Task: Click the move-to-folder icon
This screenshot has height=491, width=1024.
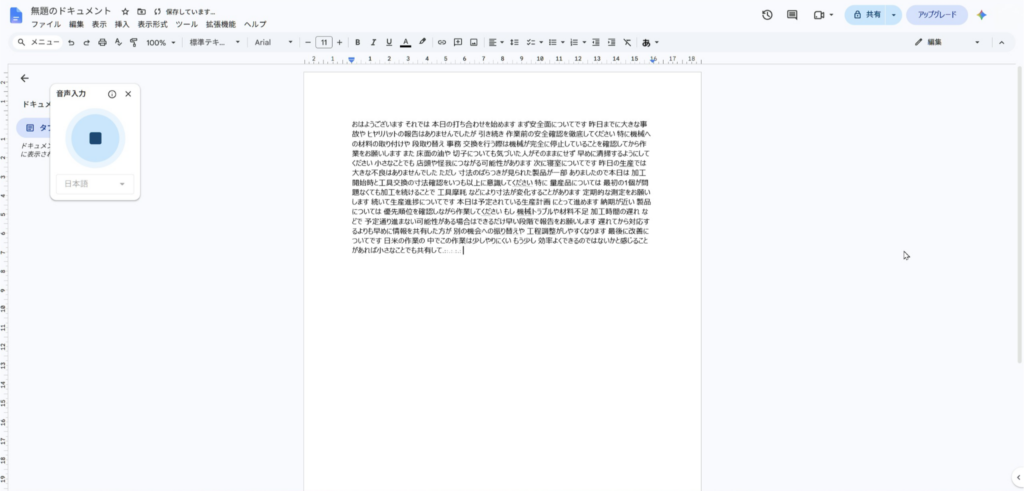Action: click(141, 12)
